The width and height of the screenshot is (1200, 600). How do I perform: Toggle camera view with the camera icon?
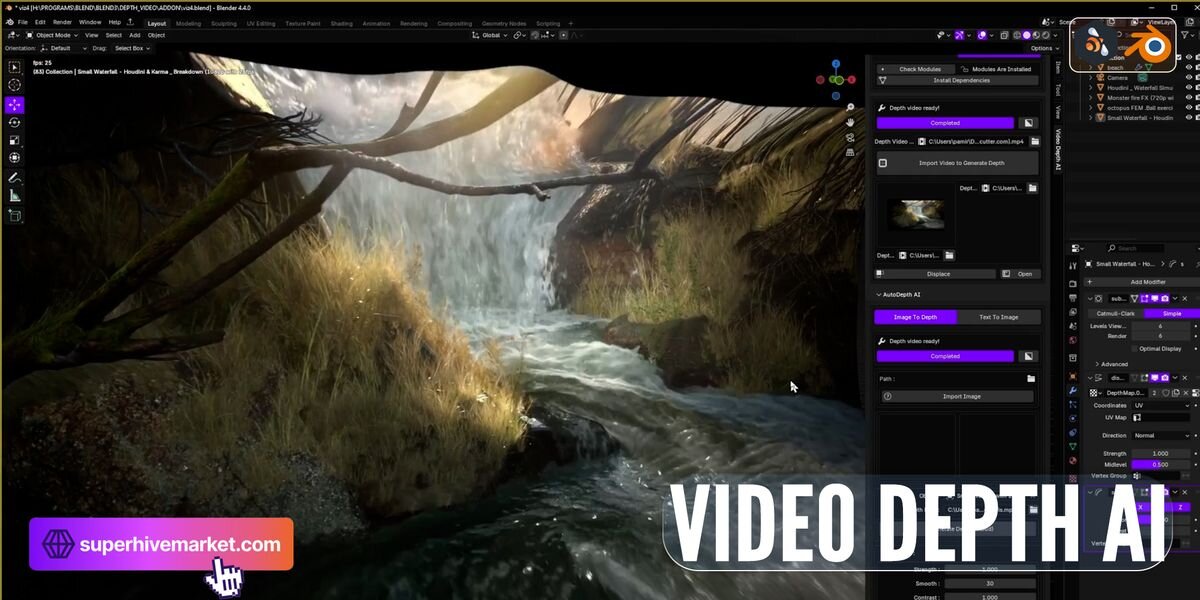click(x=849, y=137)
